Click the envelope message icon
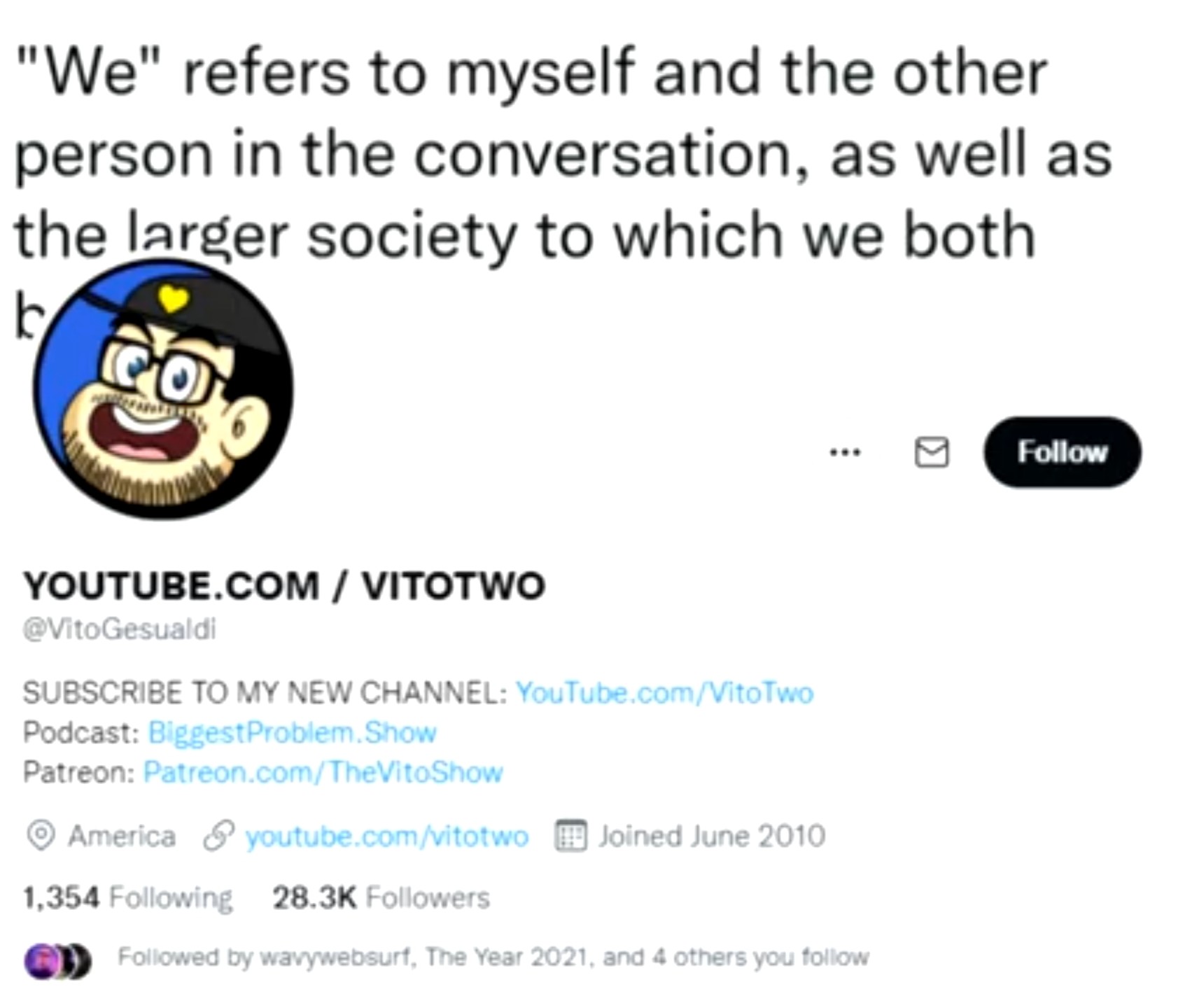This screenshot has height=1008, width=1178. pyautogui.click(x=932, y=452)
